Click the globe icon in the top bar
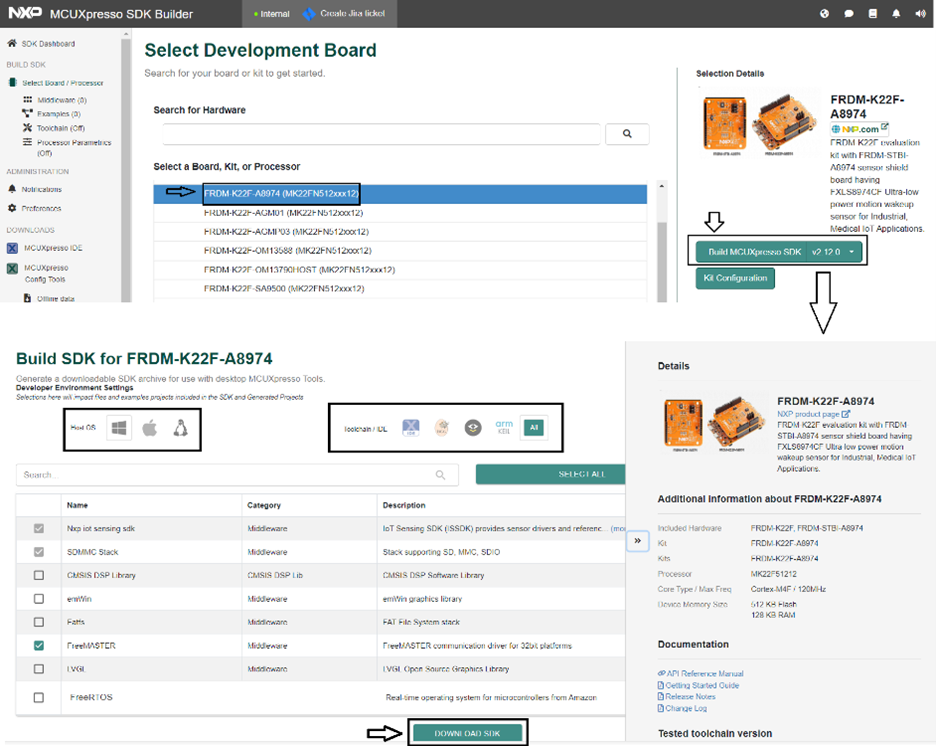 [824, 14]
